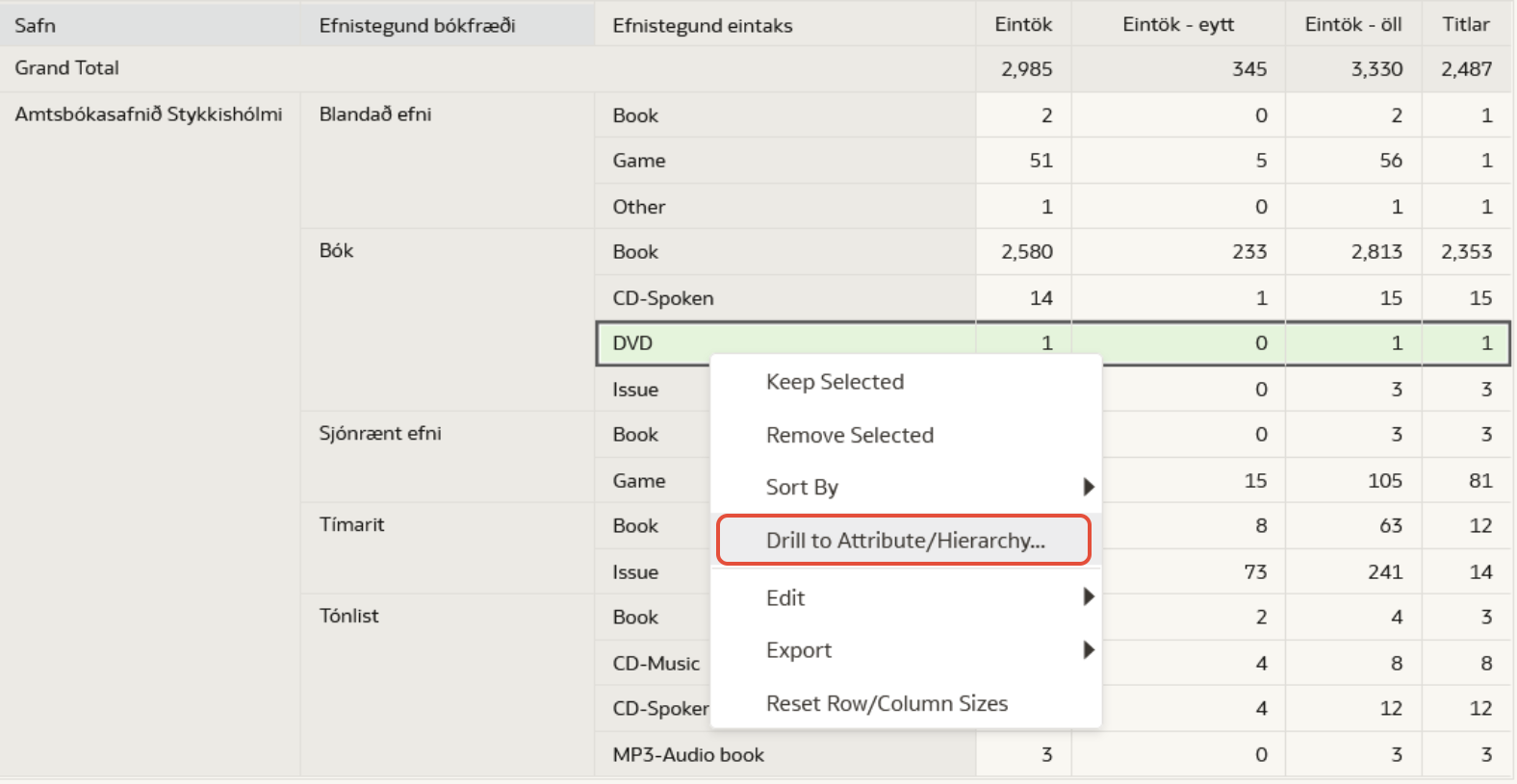Select the Efnistegund eintaks column header
This screenshot has height=784, width=1517.
coord(702,25)
